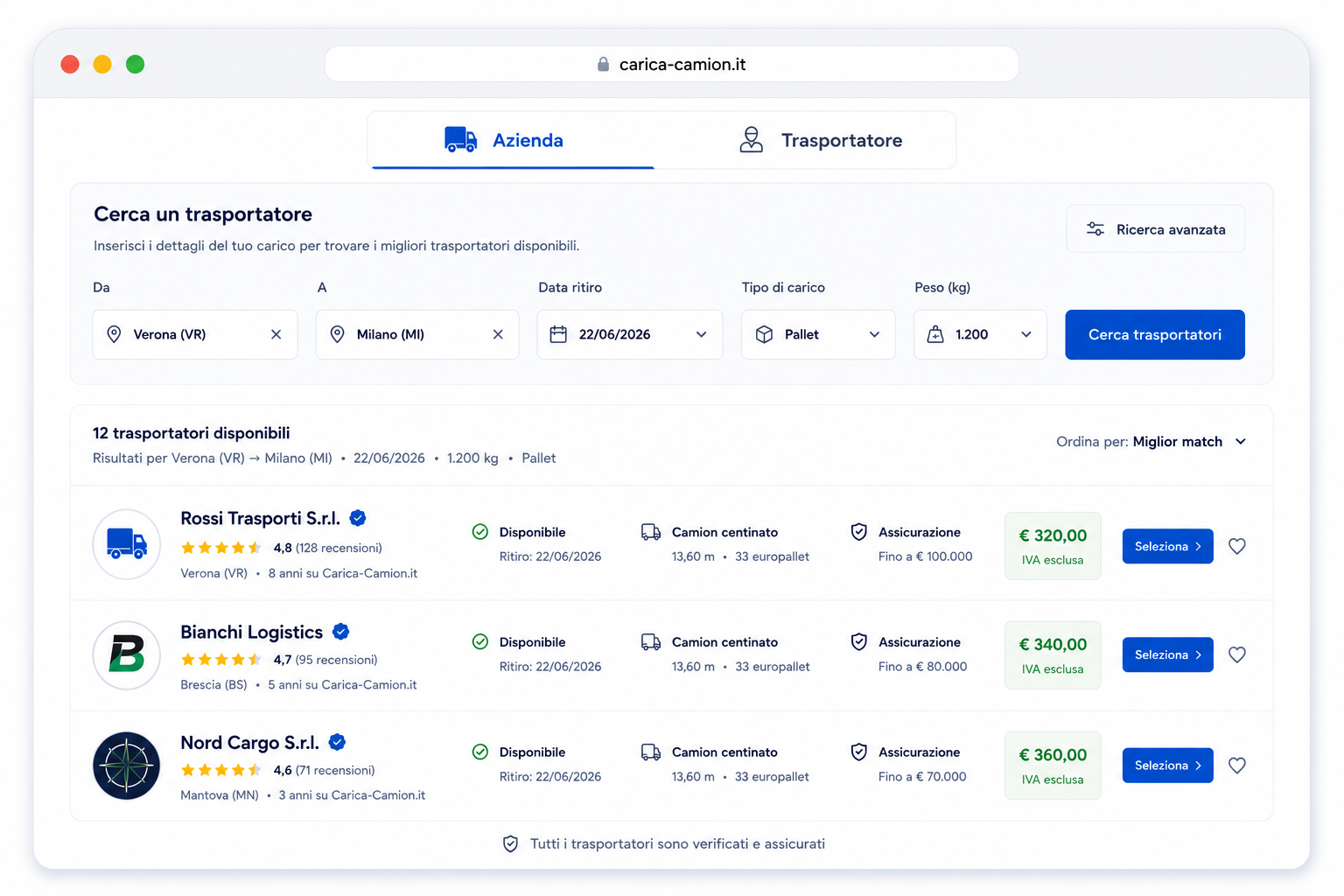Select Rossi Trasporti with Seleziona button

click(x=1168, y=546)
